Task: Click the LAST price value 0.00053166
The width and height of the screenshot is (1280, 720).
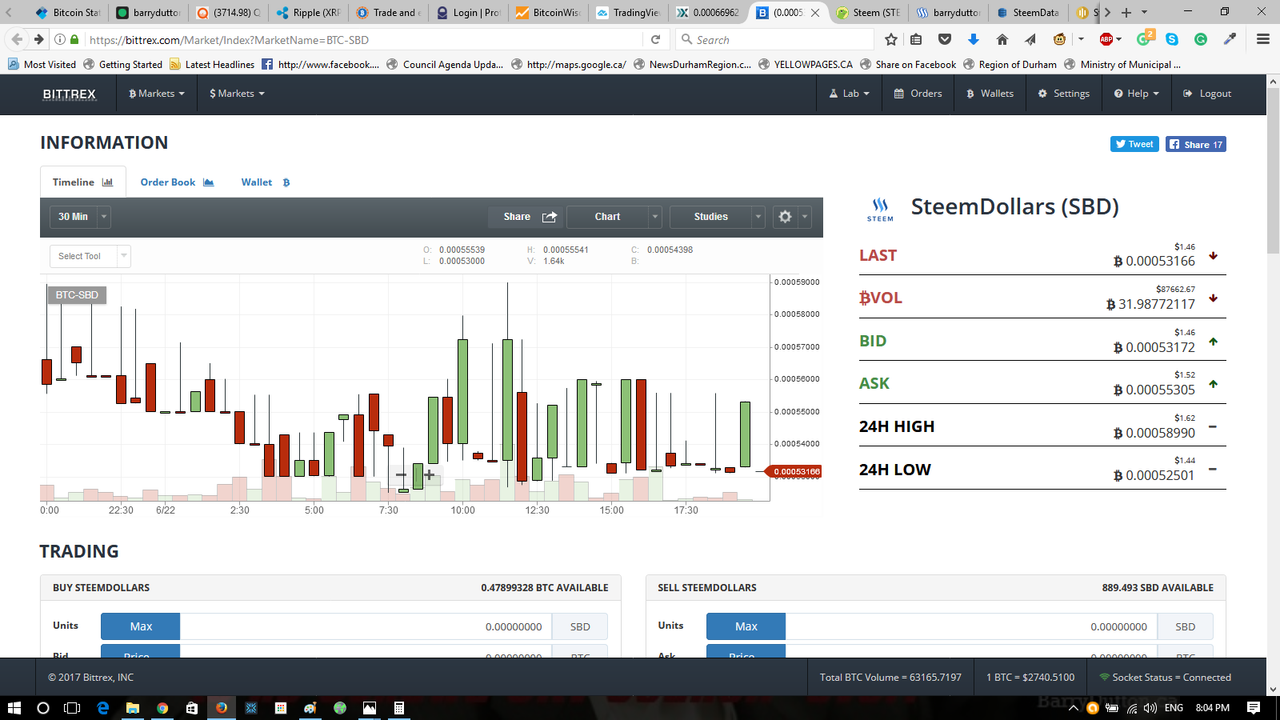Action: tap(1154, 261)
